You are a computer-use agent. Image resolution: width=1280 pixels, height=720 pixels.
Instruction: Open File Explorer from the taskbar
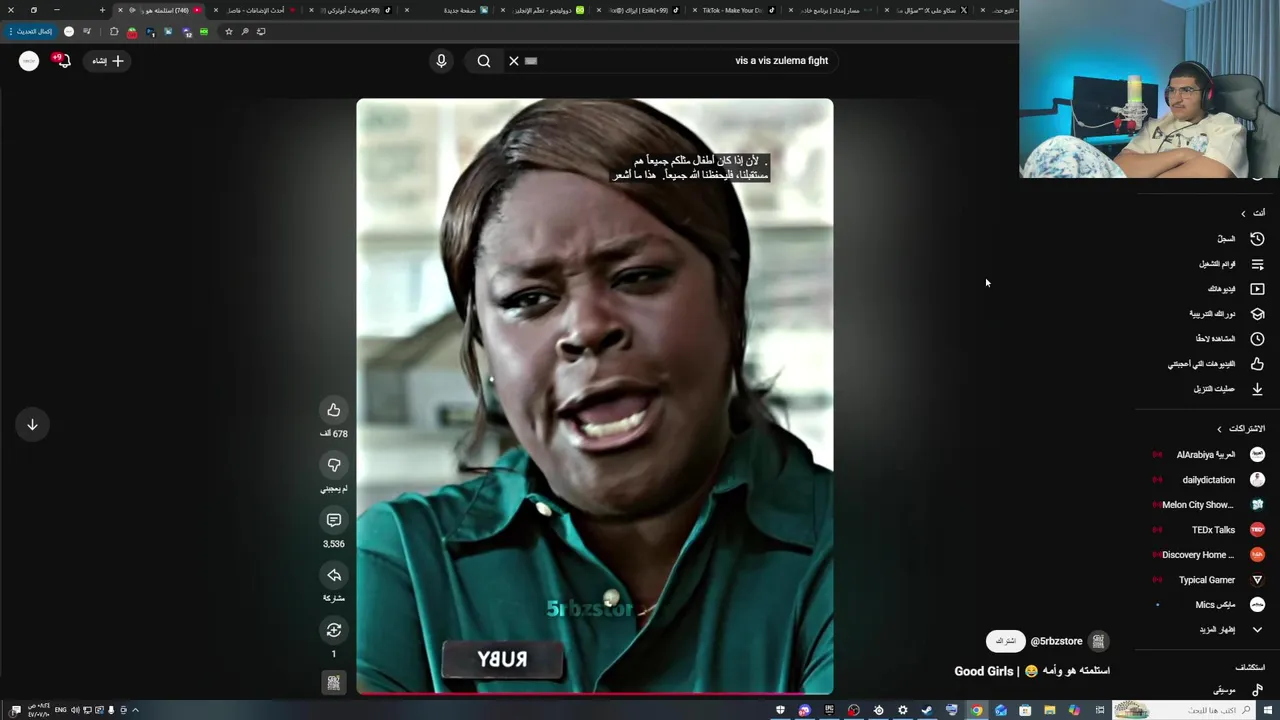(1050, 710)
